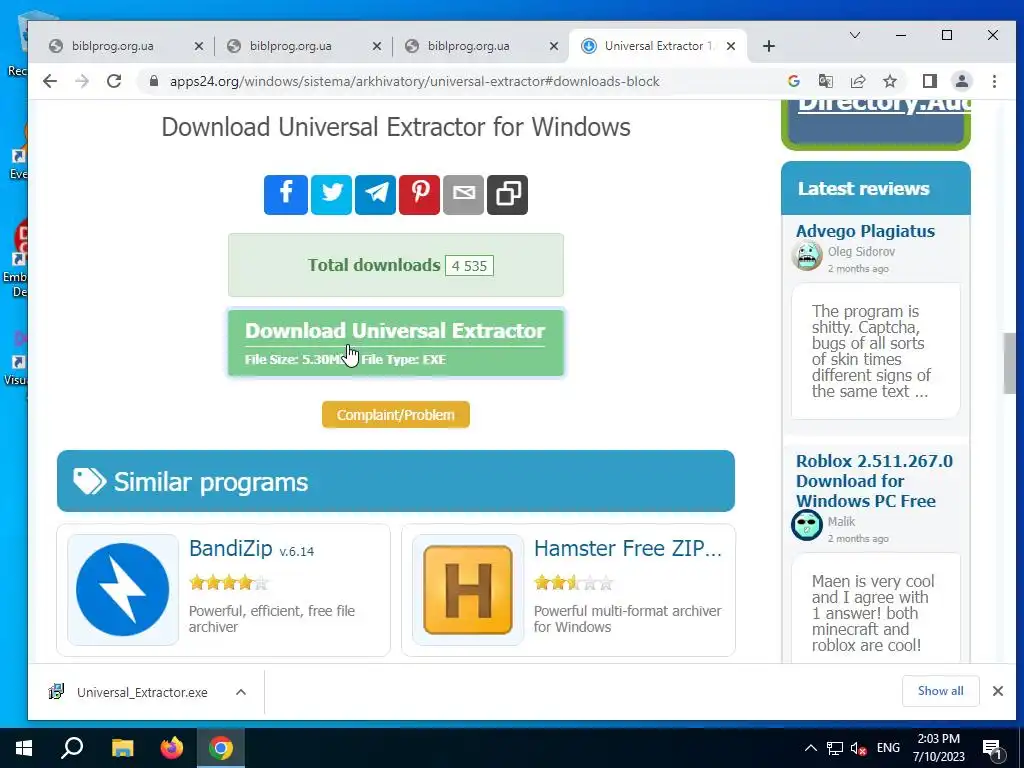
Task: Open notification center icon
Action: point(992,748)
